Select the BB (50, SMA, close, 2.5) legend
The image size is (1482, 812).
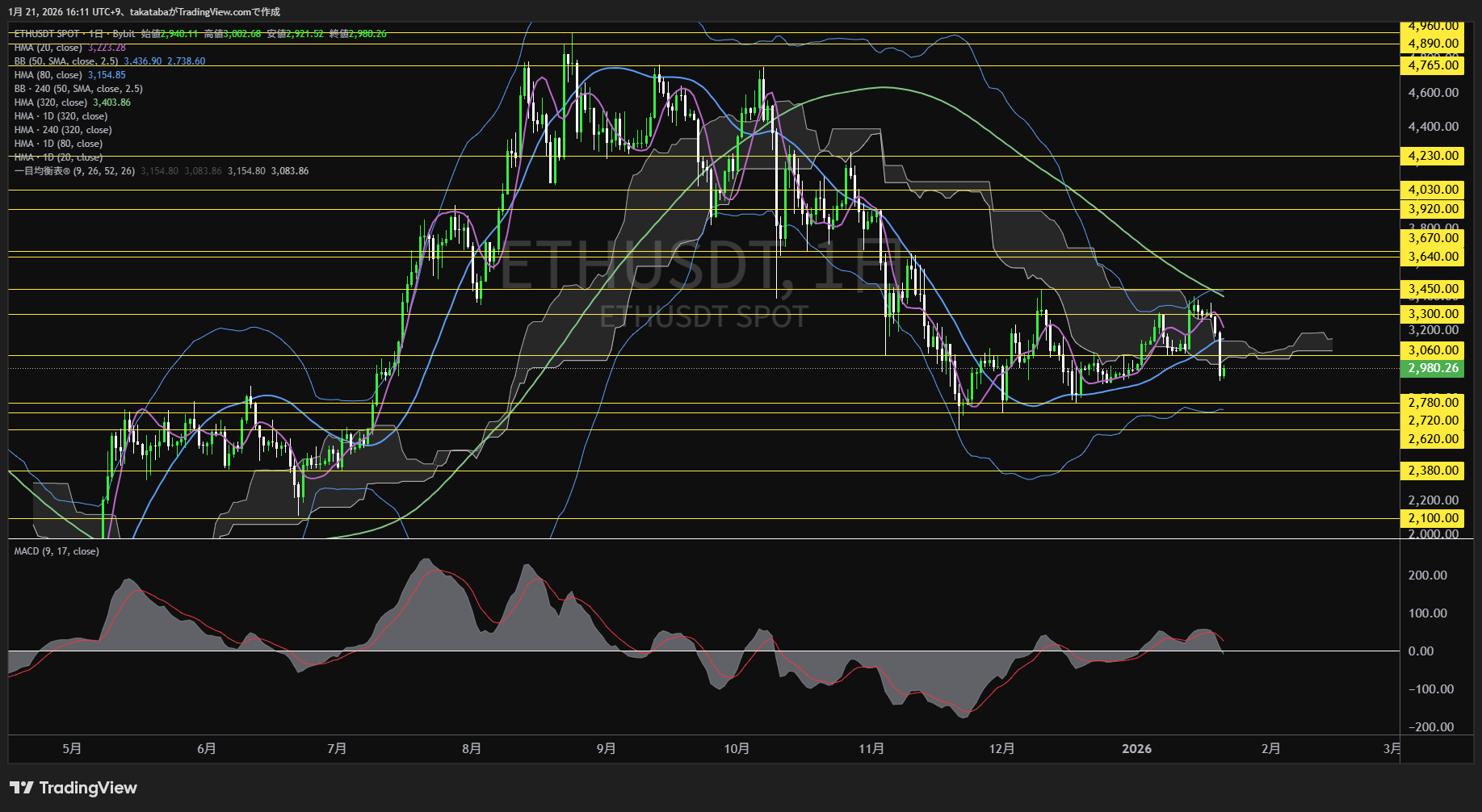click(x=66, y=61)
